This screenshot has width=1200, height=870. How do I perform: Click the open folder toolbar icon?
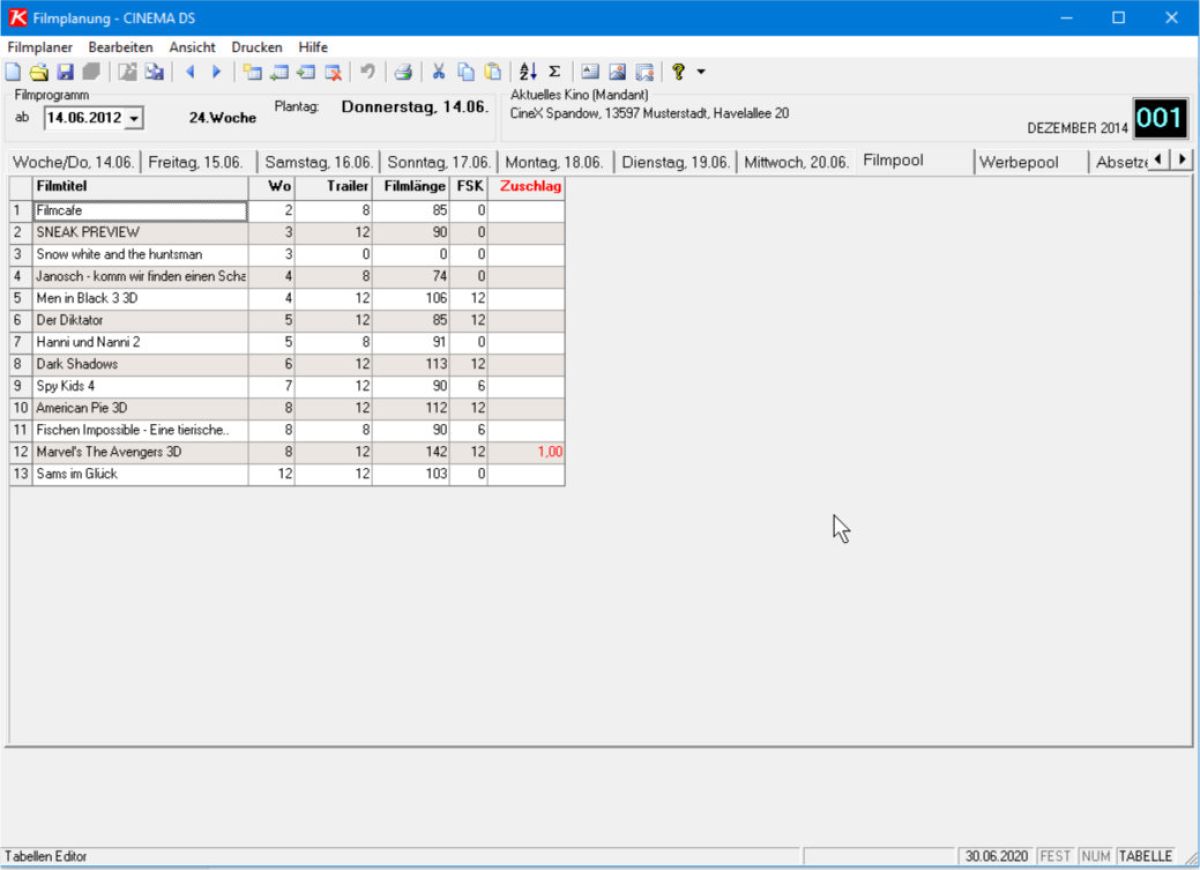[x=38, y=72]
